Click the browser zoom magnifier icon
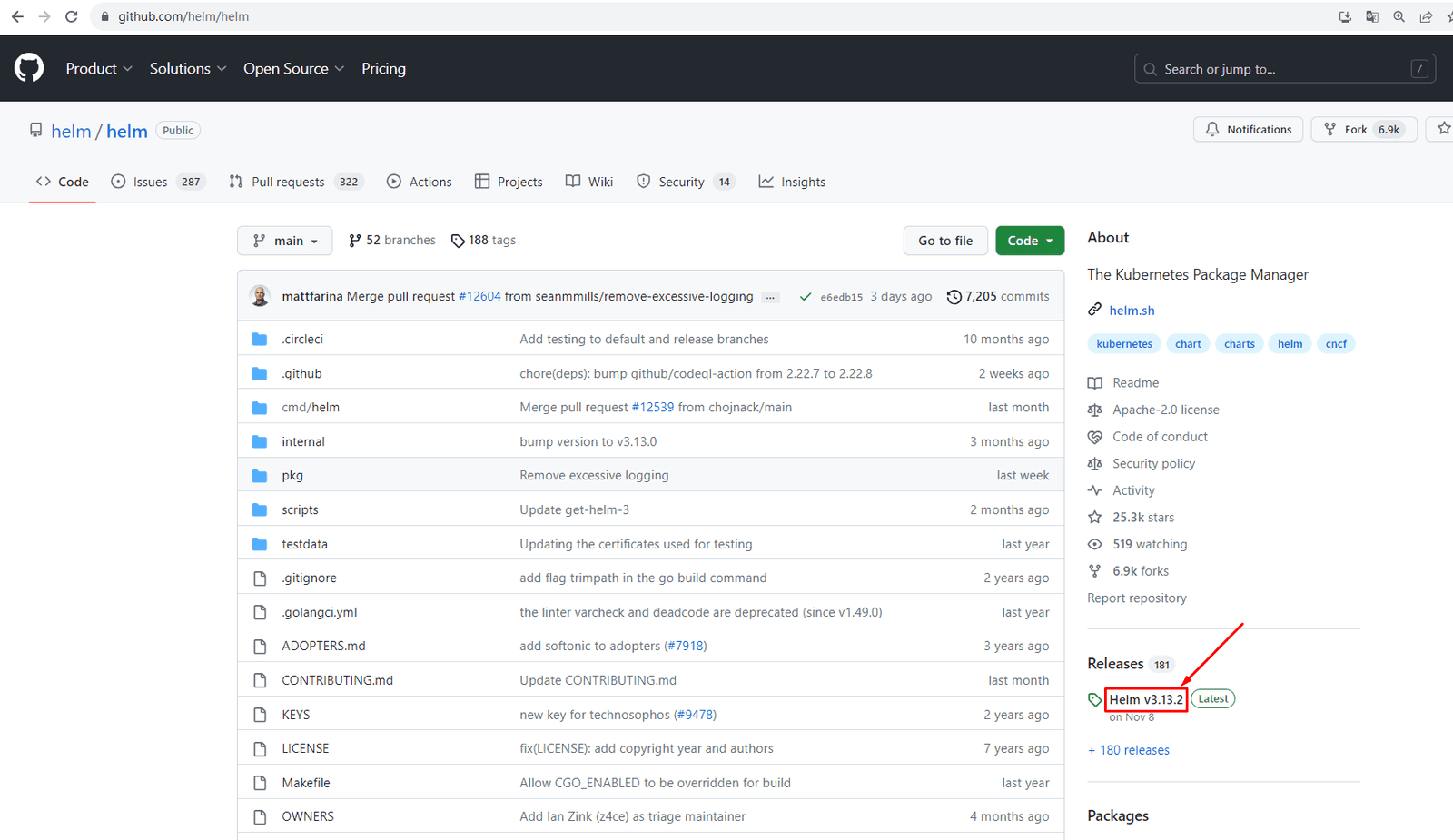Screen dimensions: 1453x840 (1399, 16)
